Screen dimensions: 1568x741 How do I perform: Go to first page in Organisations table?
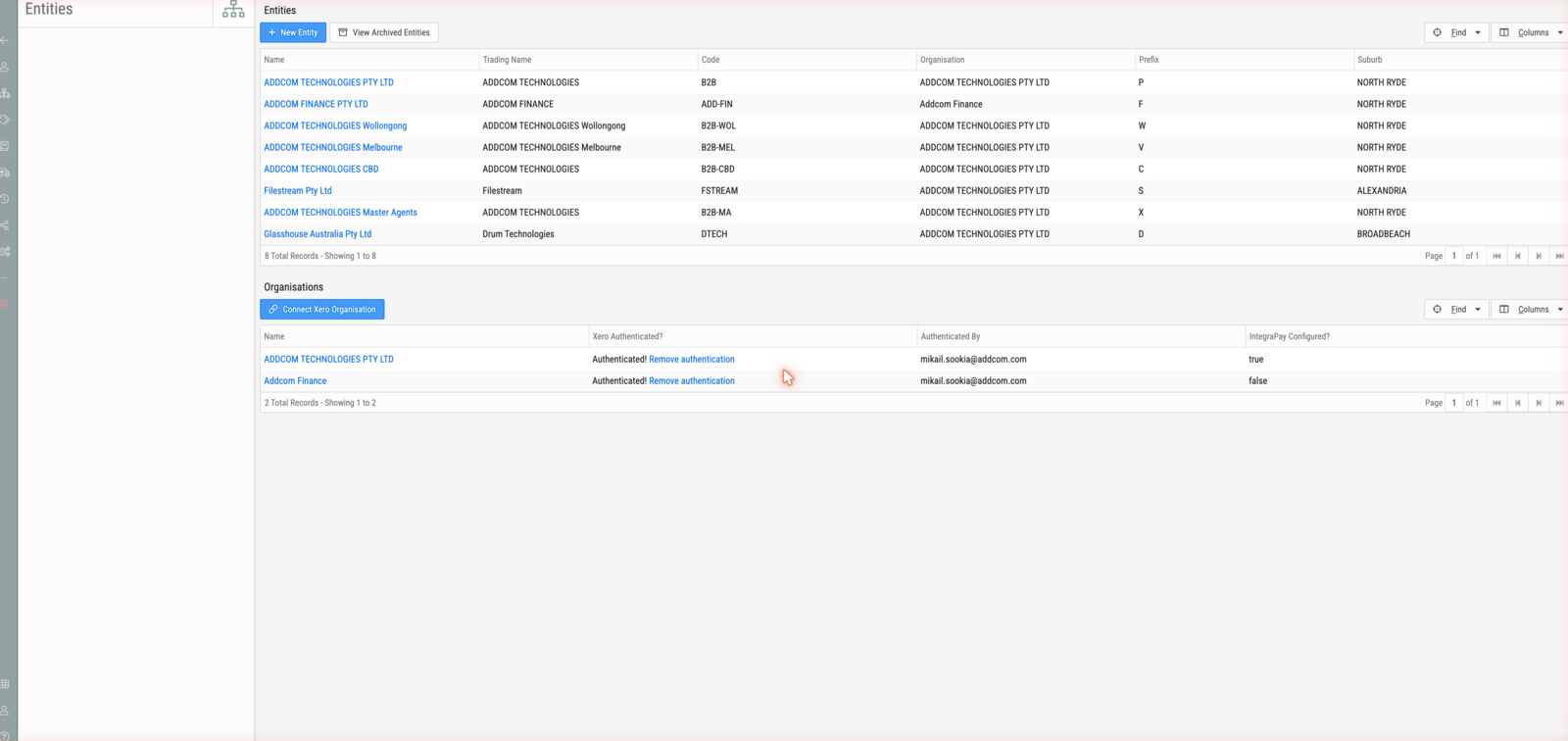[x=1496, y=403]
